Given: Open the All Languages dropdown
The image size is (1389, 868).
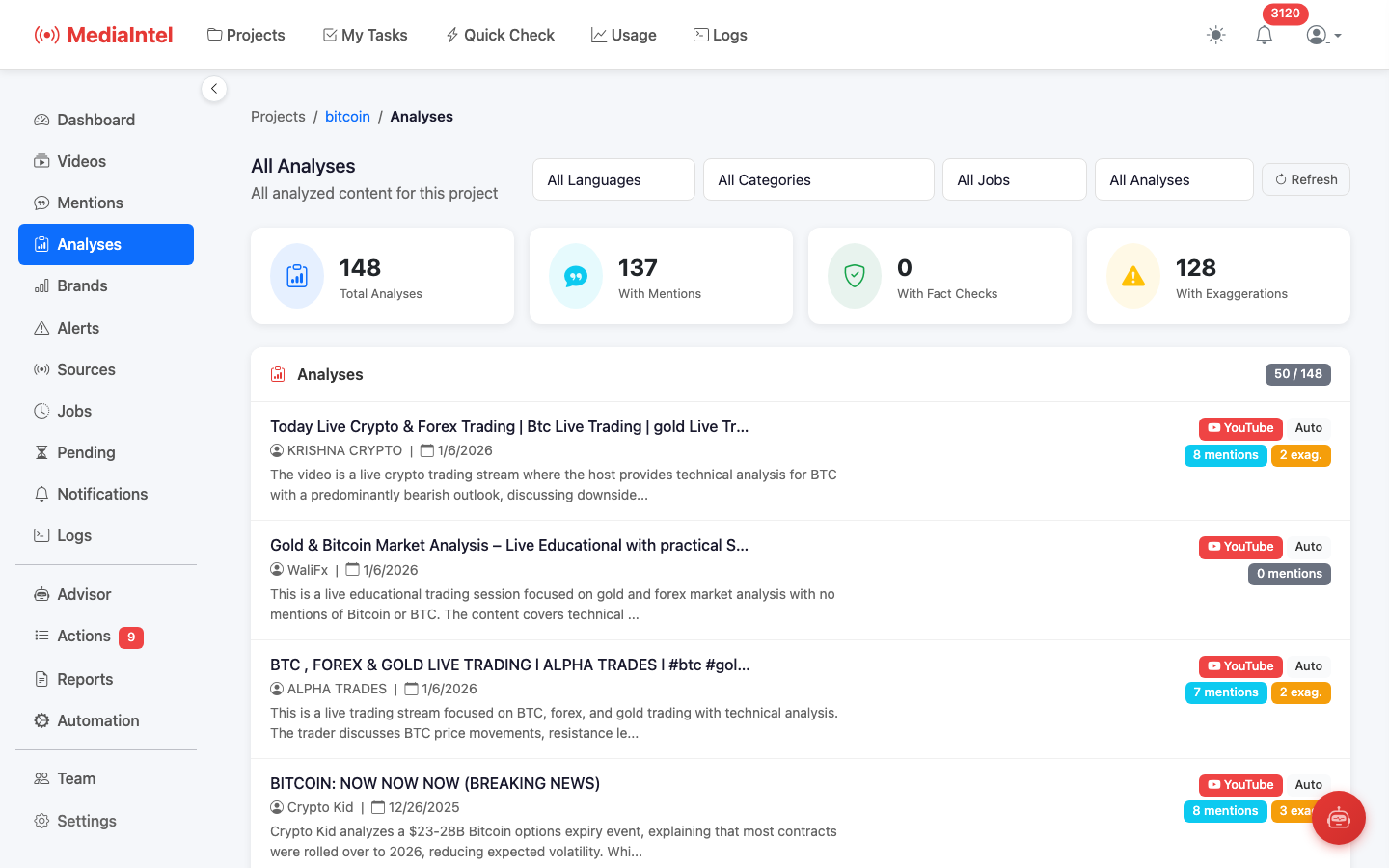Looking at the screenshot, I should [613, 179].
